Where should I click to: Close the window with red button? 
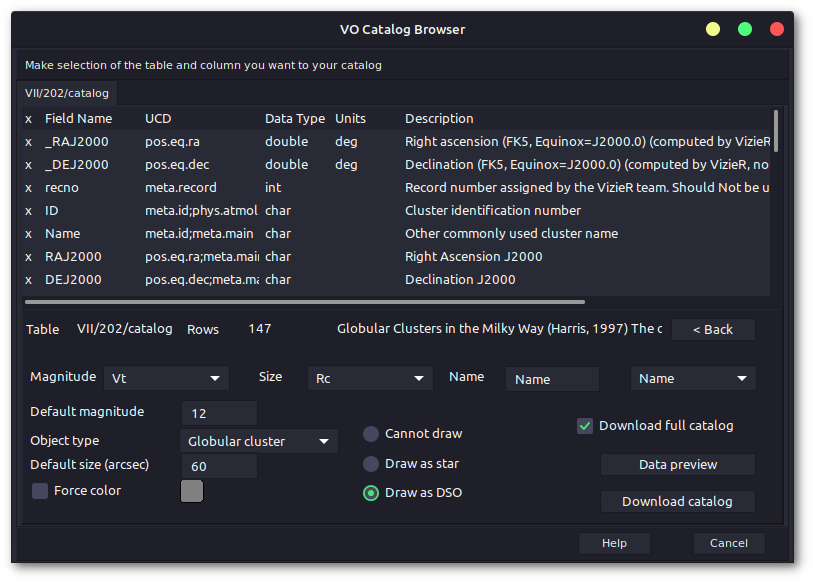[x=777, y=29]
